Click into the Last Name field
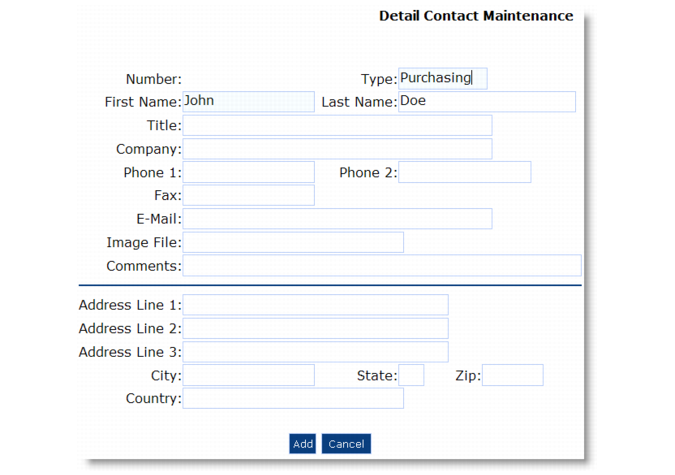The width and height of the screenshot is (675, 475). click(487, 102)
